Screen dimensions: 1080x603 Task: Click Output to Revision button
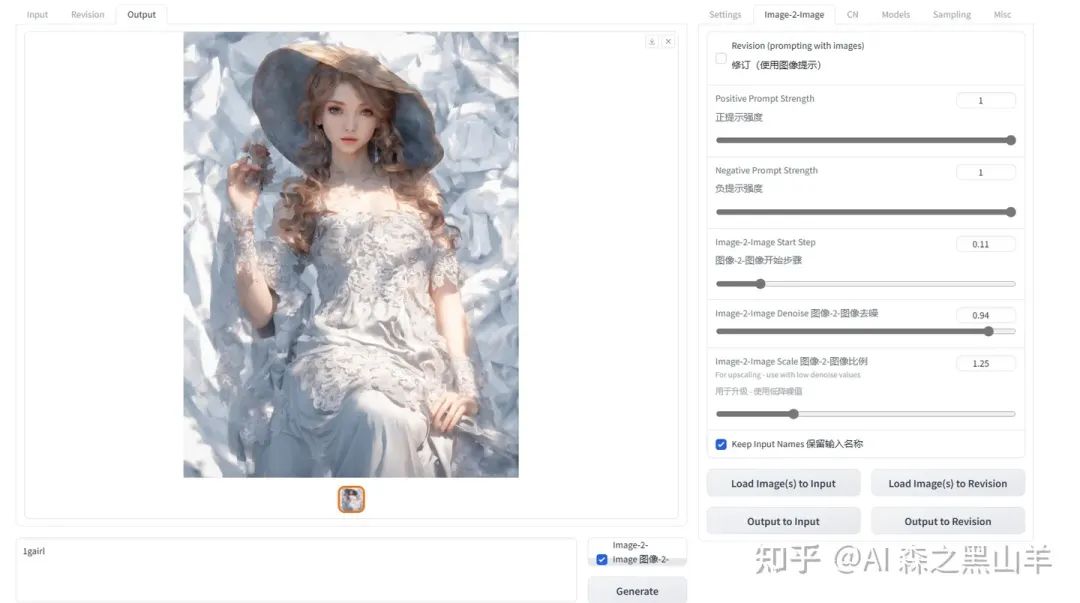(x=948, y=522)
